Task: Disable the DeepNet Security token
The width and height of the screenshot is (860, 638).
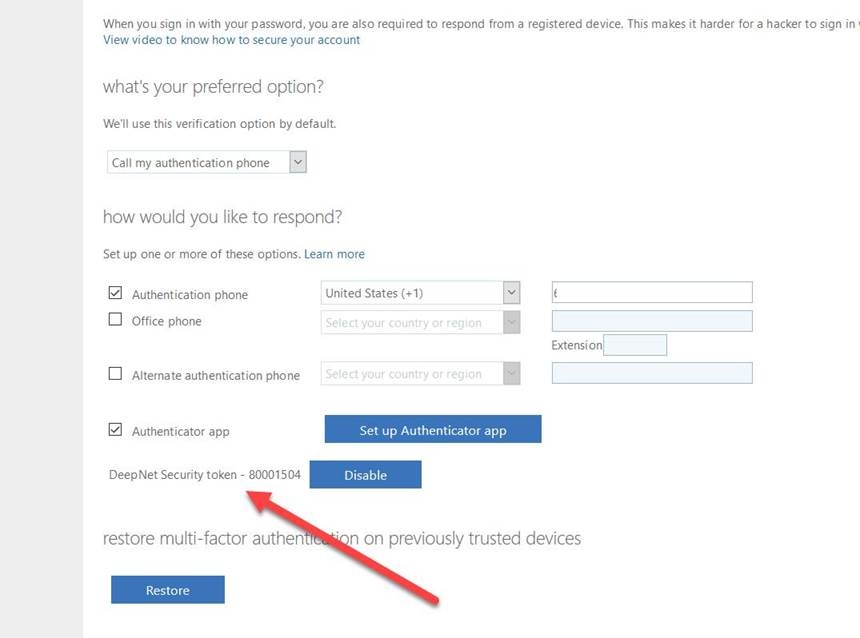Action: [x=365, y=475]
